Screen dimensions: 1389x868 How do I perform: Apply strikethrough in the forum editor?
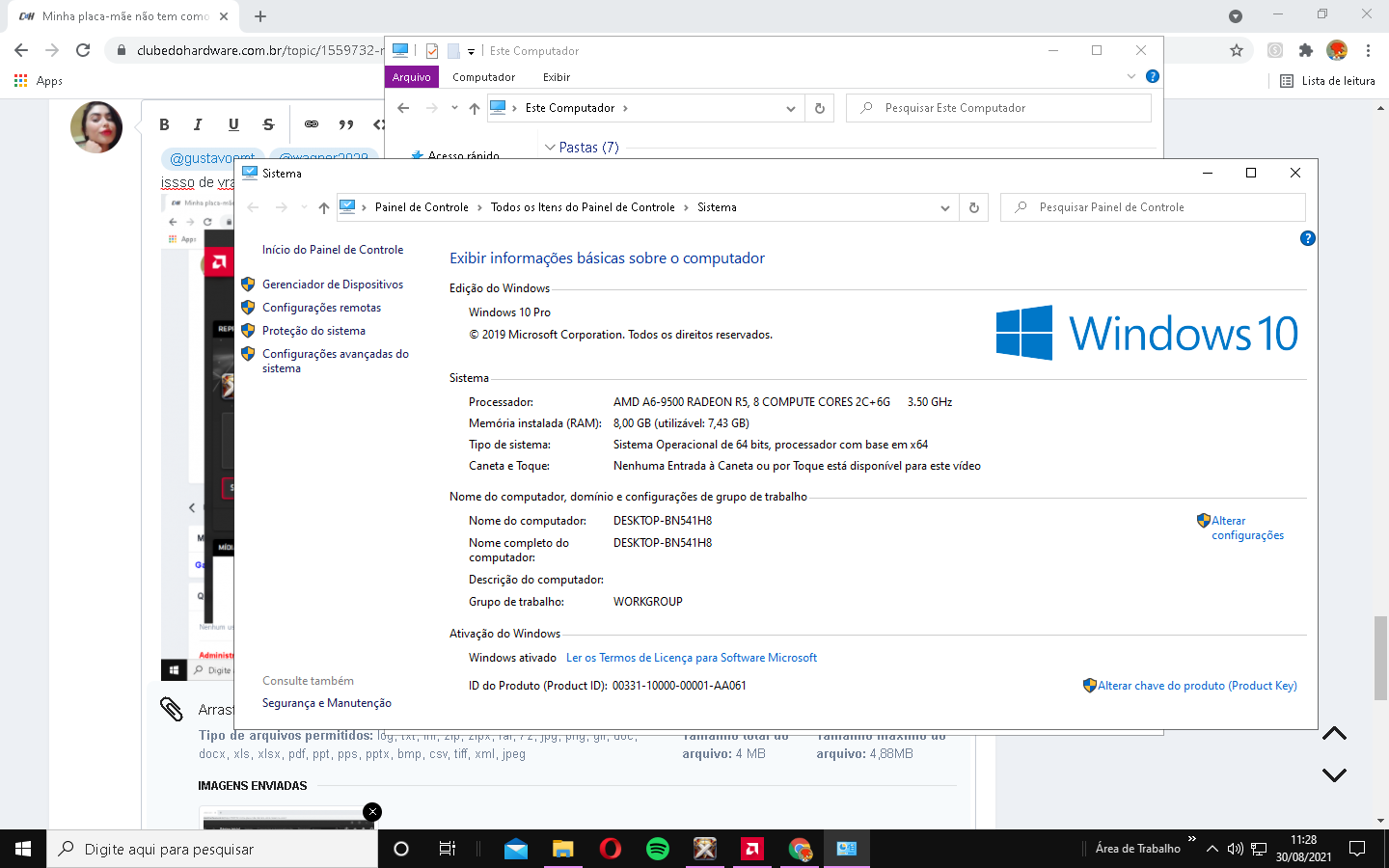(x=268, y=124)
